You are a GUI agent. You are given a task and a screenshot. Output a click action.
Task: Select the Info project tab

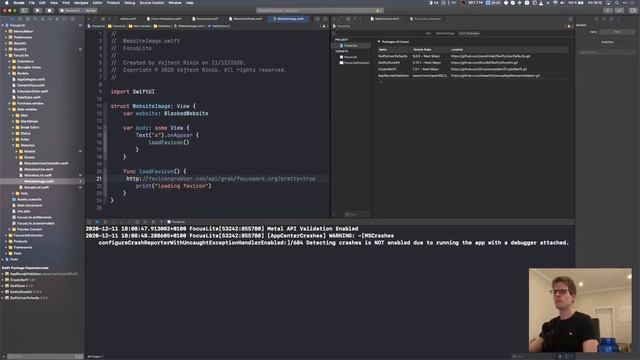(428, 33)
